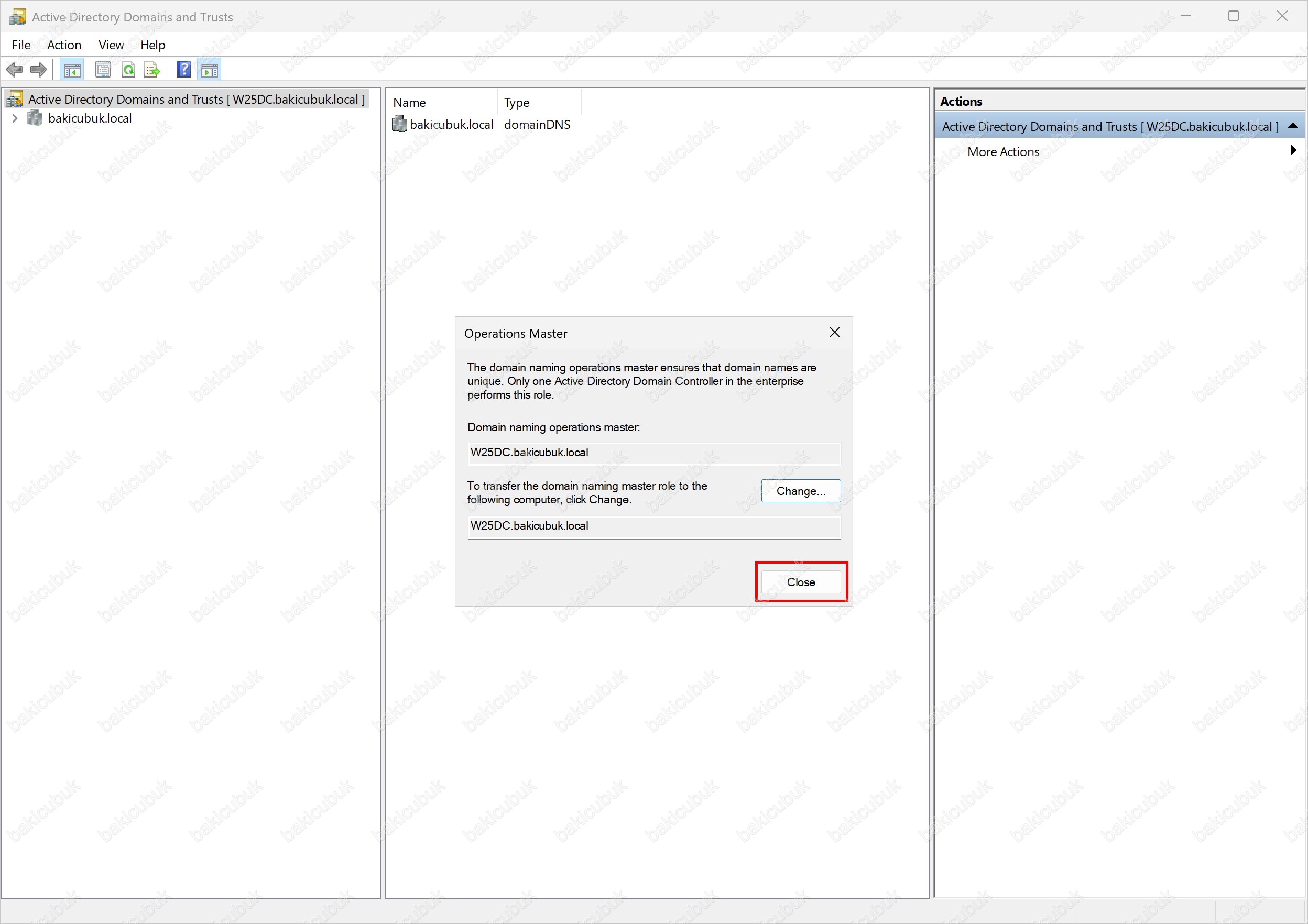
Task: Click the Forward arrow toolbar icon
Action: 39,70
